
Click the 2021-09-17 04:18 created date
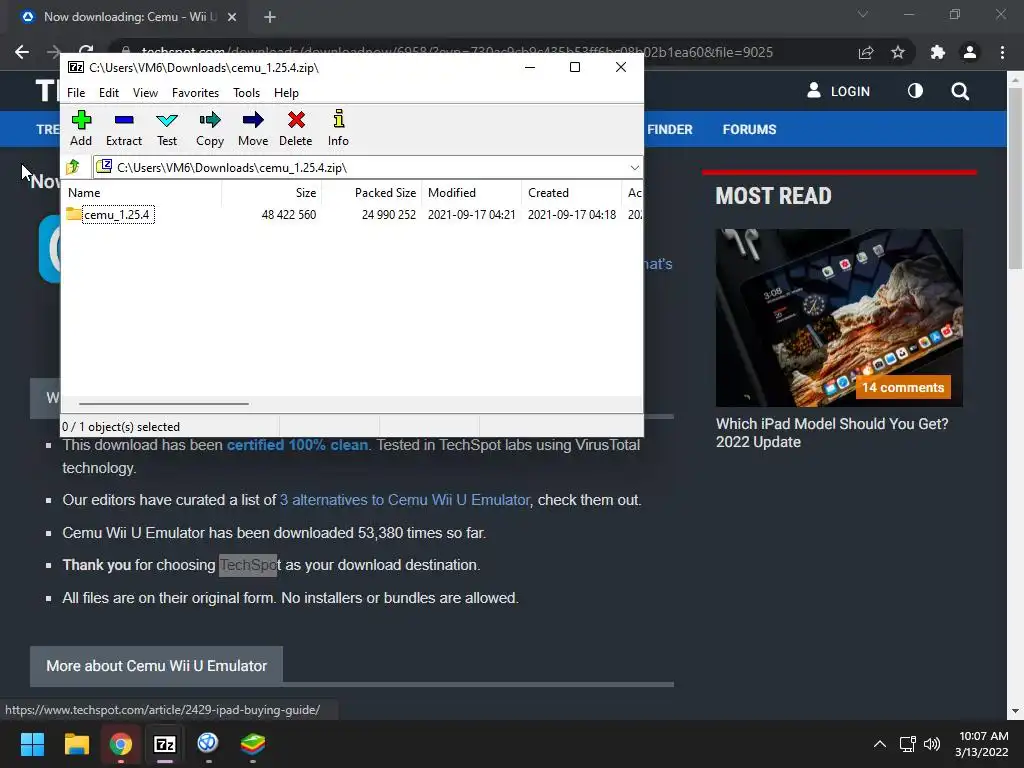click(x=571, y=215)
